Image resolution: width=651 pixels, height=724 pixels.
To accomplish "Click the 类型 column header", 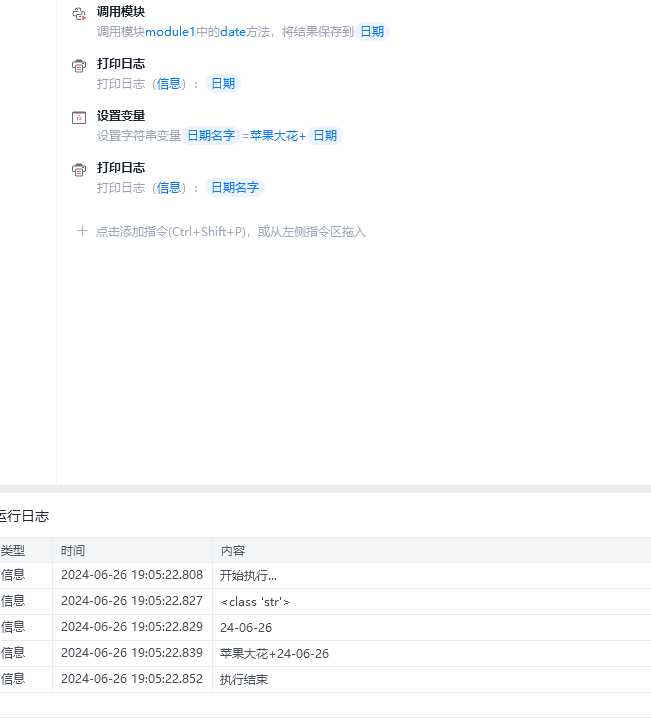I will pyautogui.click(x=13, y=551).
